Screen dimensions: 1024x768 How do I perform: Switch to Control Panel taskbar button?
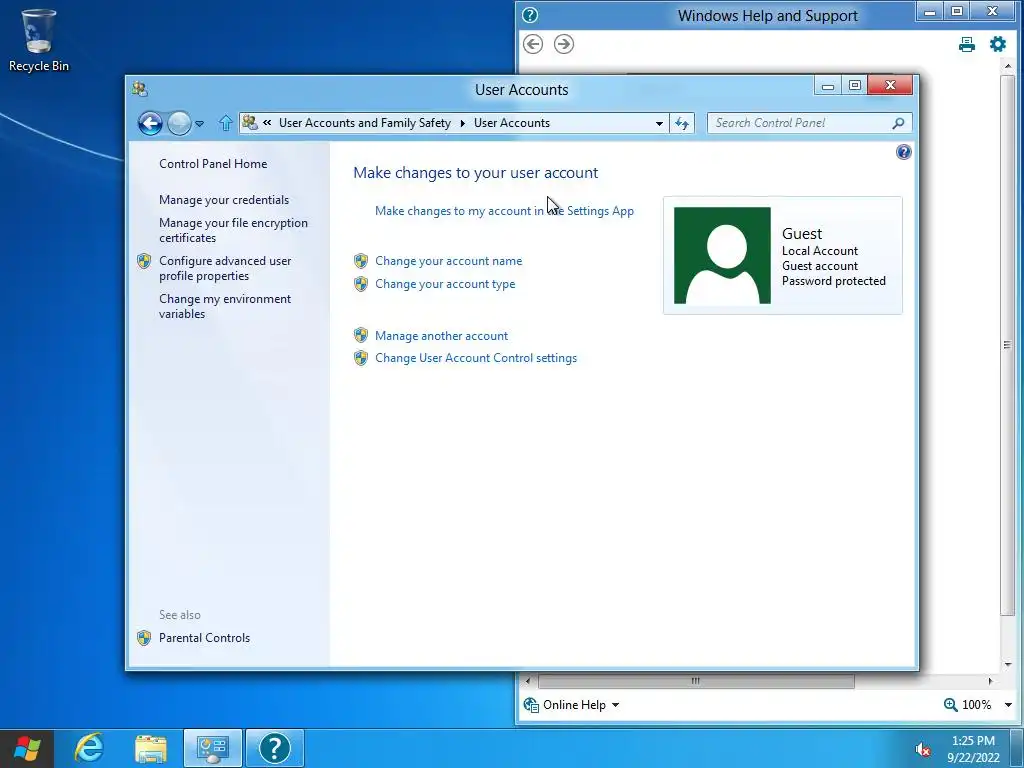[x=213, y=748]
